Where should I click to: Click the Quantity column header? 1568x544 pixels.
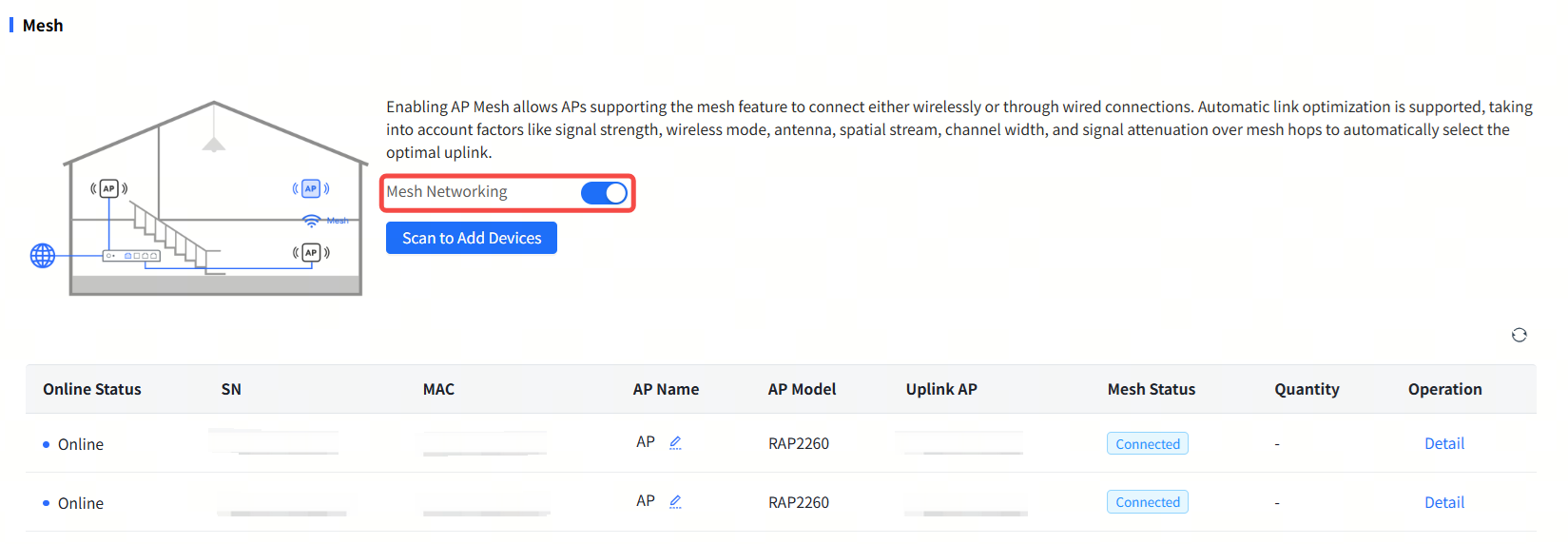(x=1307, y=389)
